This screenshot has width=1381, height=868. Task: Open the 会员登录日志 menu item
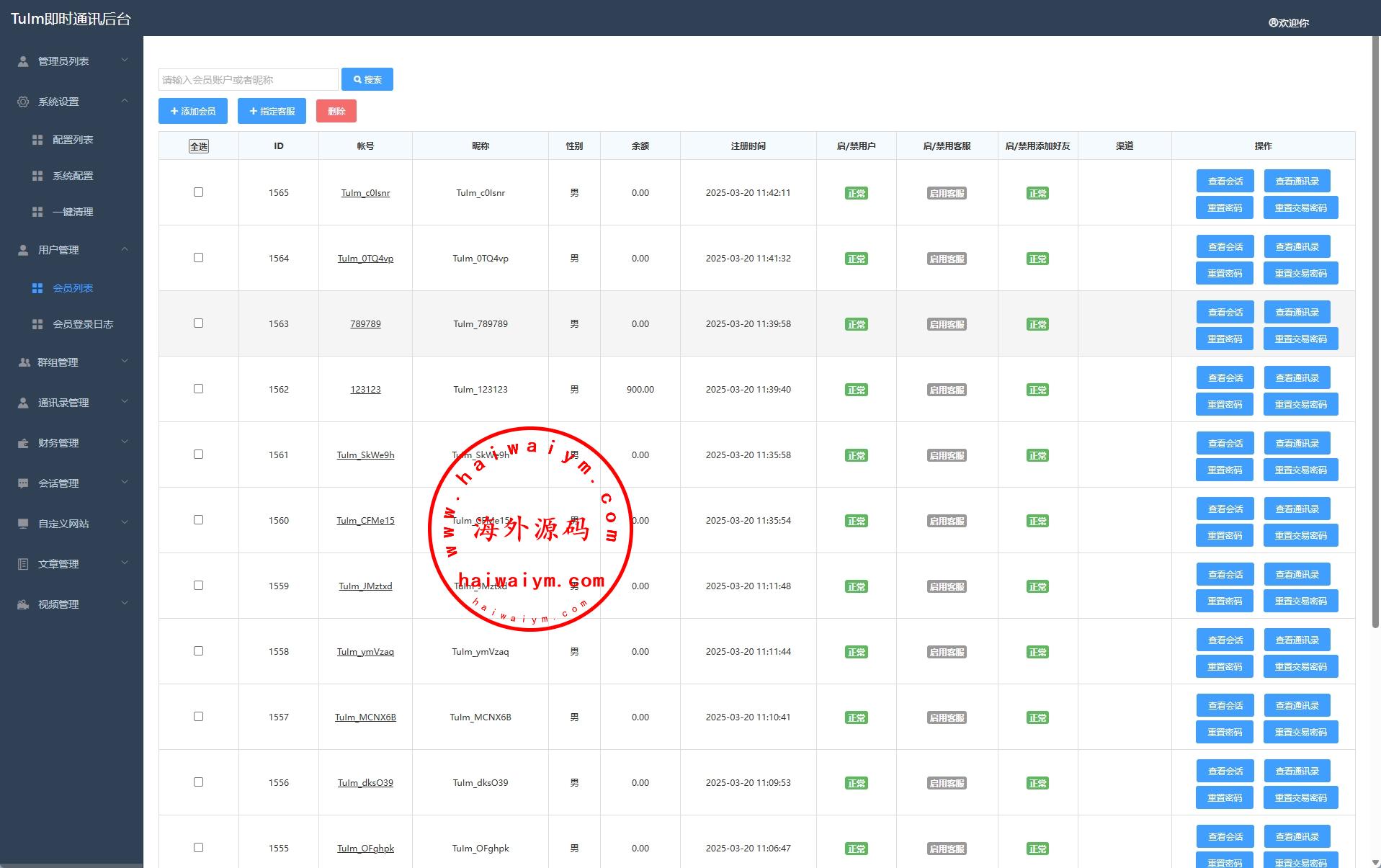click(x=83, y=324)
